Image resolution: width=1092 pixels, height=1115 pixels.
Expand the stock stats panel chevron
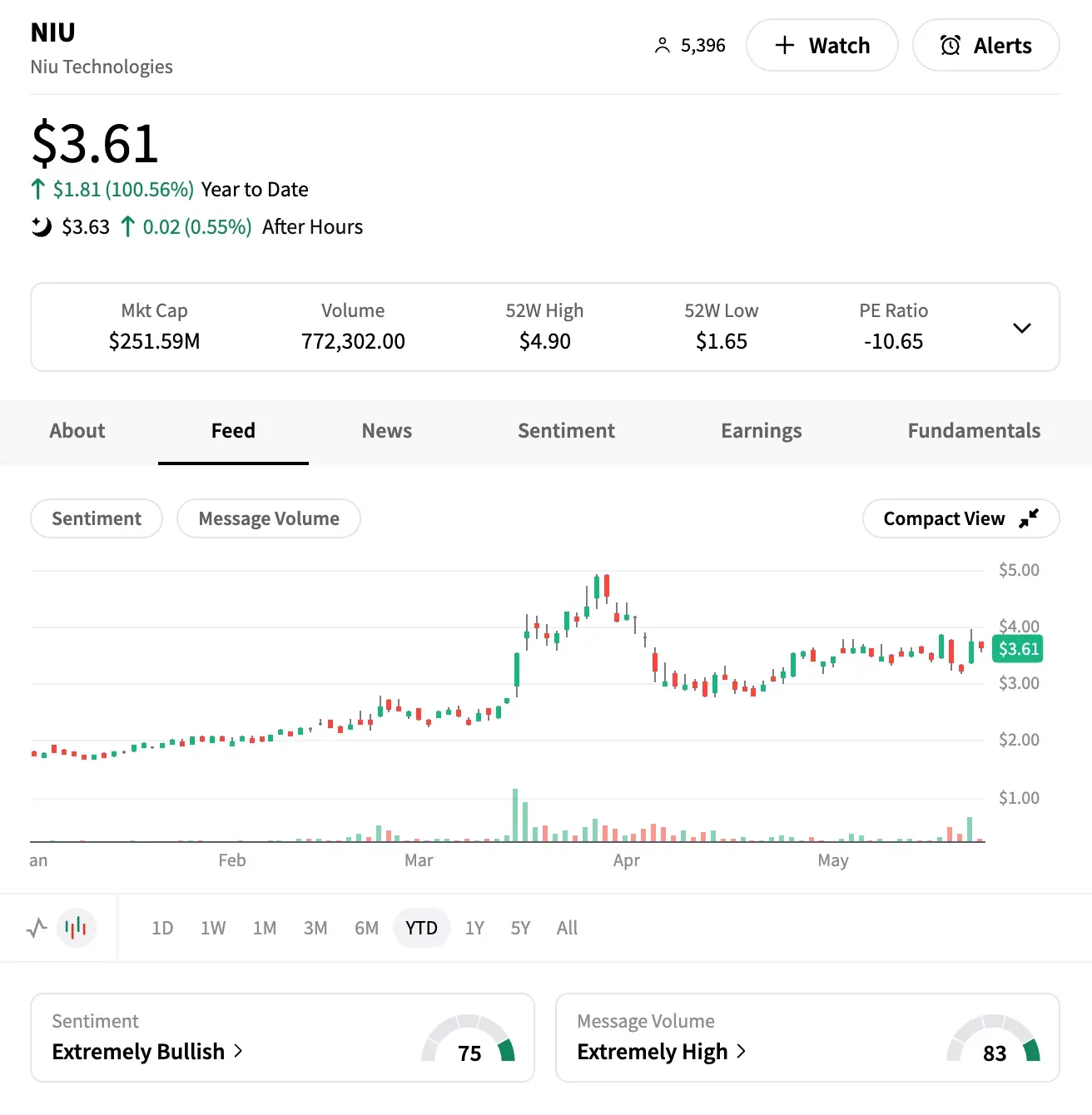1022,328
